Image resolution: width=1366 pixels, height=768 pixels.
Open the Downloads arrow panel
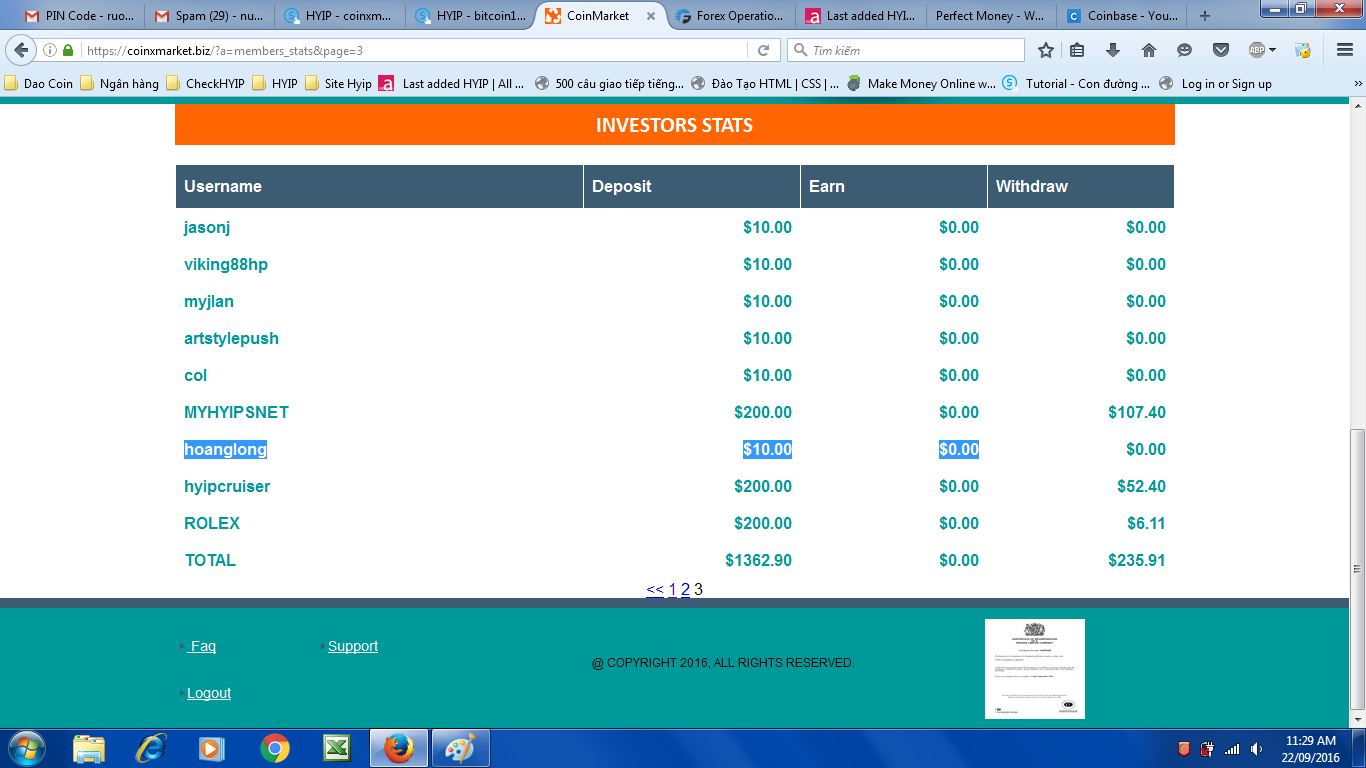coord(1113,50)
